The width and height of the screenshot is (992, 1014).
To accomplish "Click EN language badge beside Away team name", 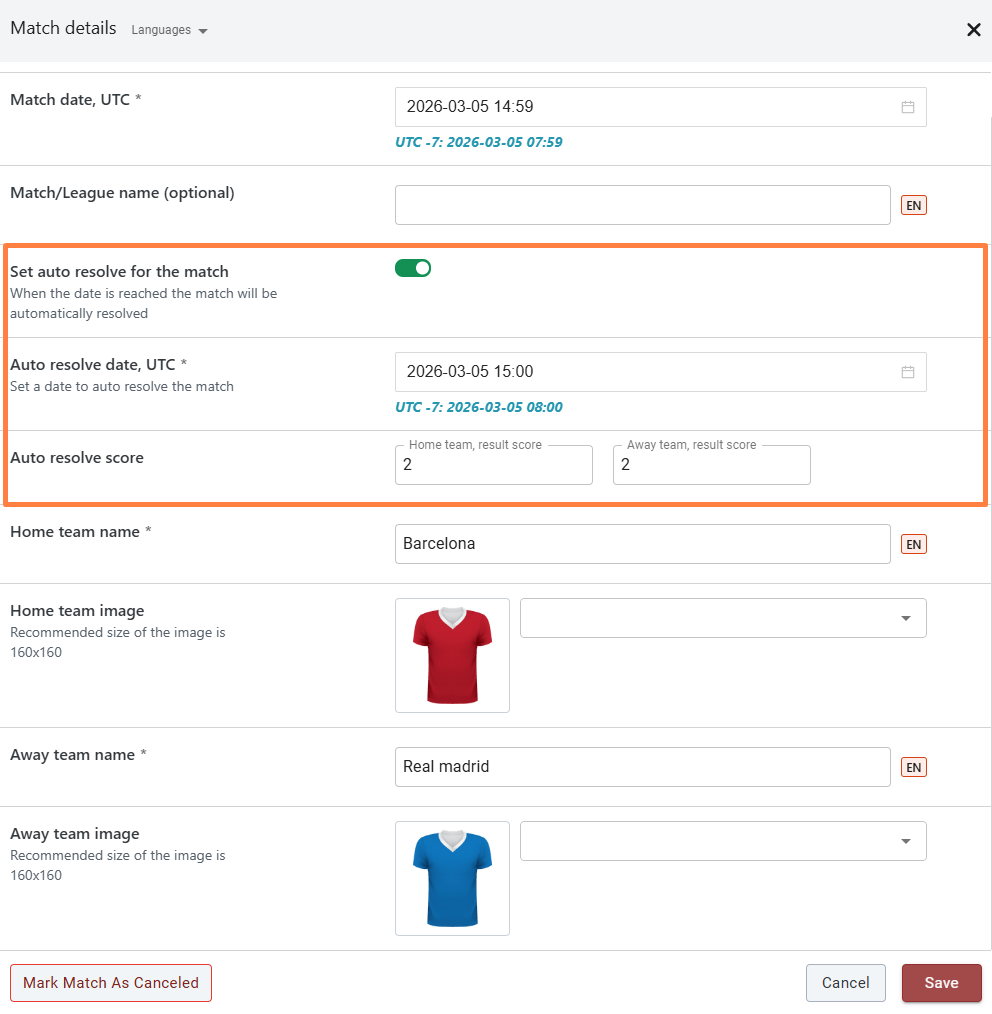I will (913, 767).
